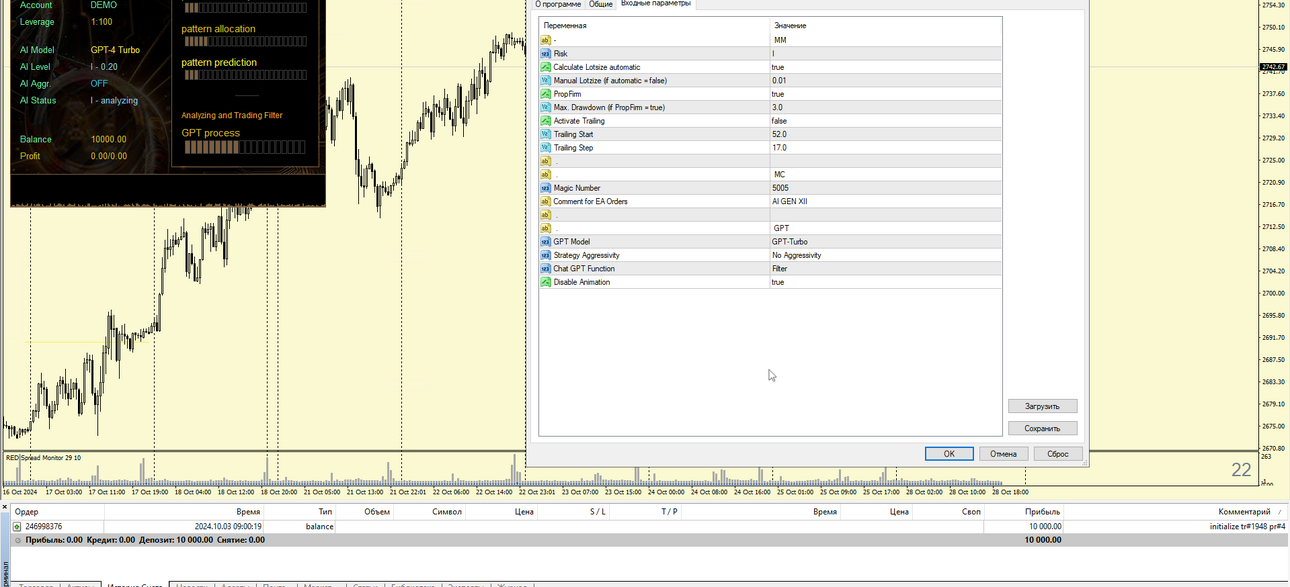This screenshot has width=1290, height=587.
Task: Click the icon next to Calculate Lotsize automatic
Action: click(x=545, y=67)
